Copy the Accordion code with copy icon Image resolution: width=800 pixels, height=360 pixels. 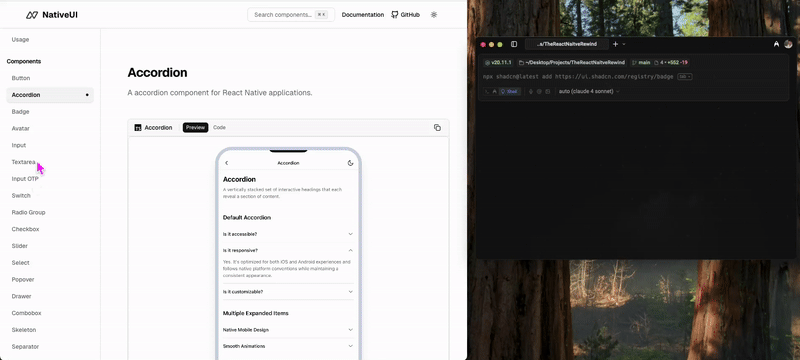[437, 127]
